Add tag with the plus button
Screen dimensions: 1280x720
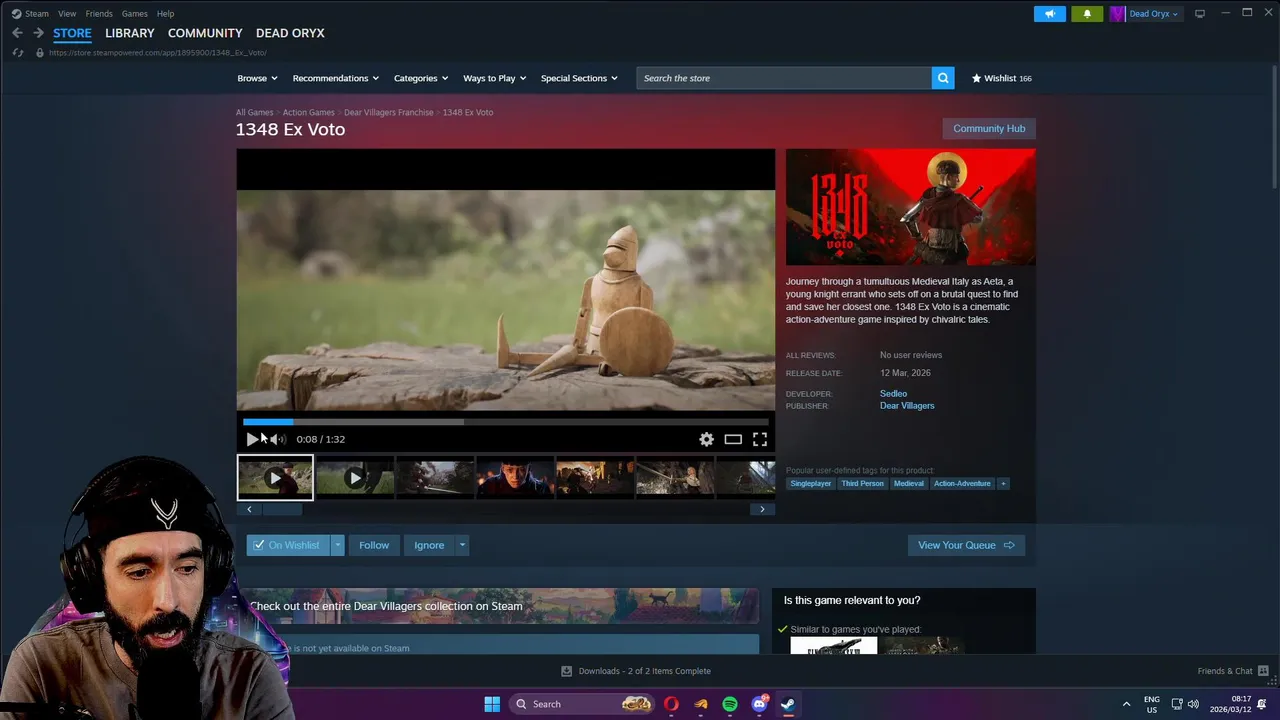coord(1003,483)
